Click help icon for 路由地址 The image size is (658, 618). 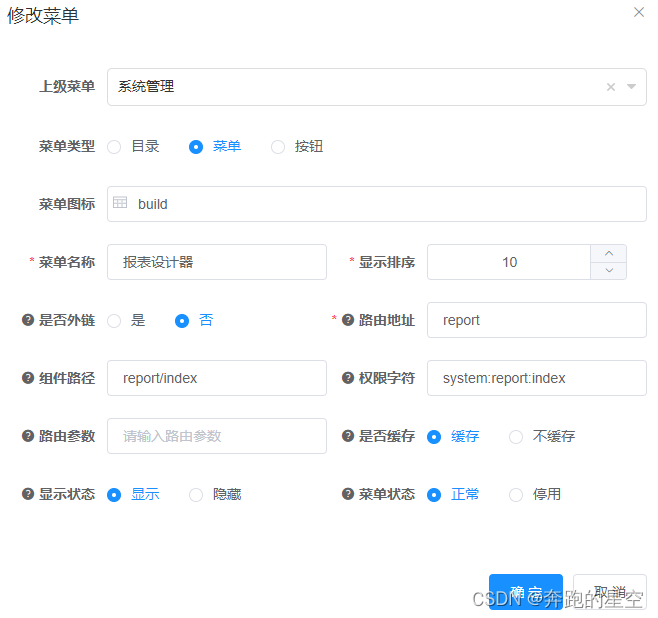[348, 320]
